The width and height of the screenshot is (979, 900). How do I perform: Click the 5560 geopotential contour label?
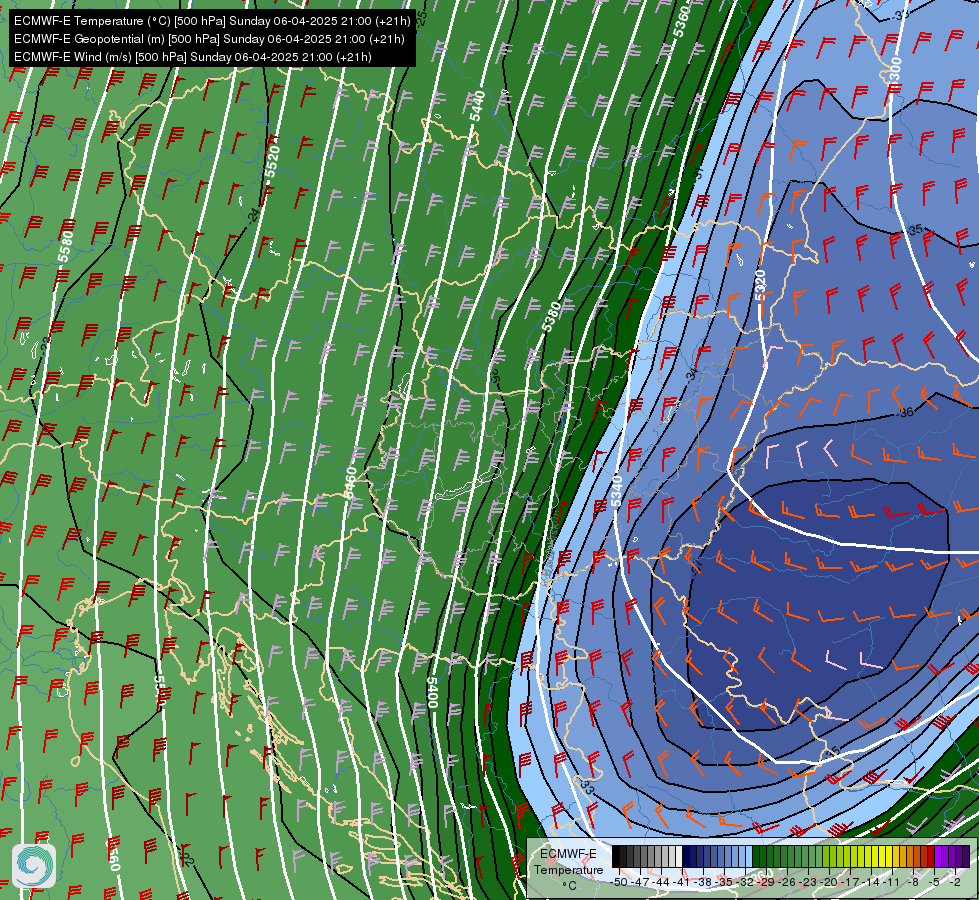click(x=114, y=855)
